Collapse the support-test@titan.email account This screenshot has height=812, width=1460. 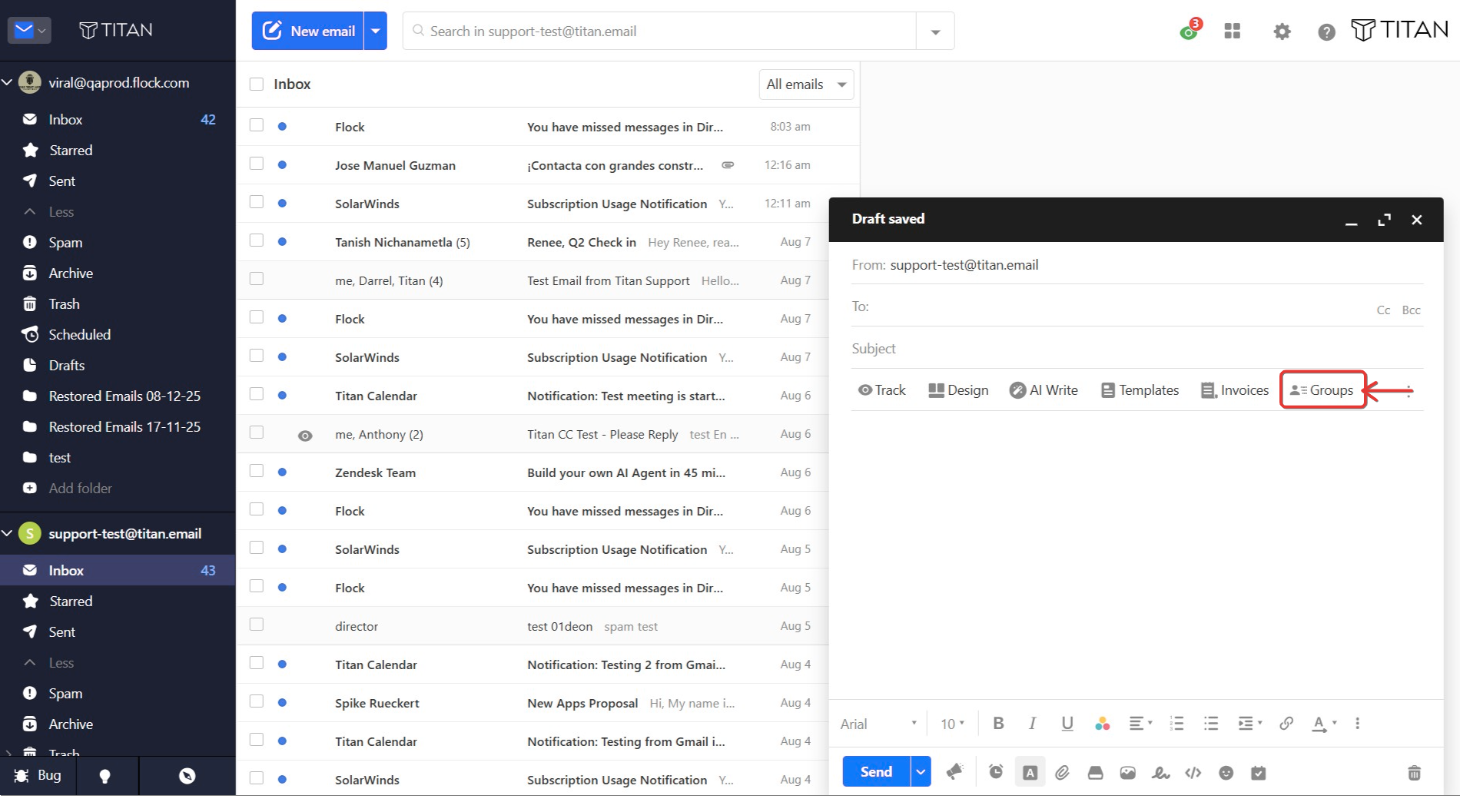click(7, 533)
